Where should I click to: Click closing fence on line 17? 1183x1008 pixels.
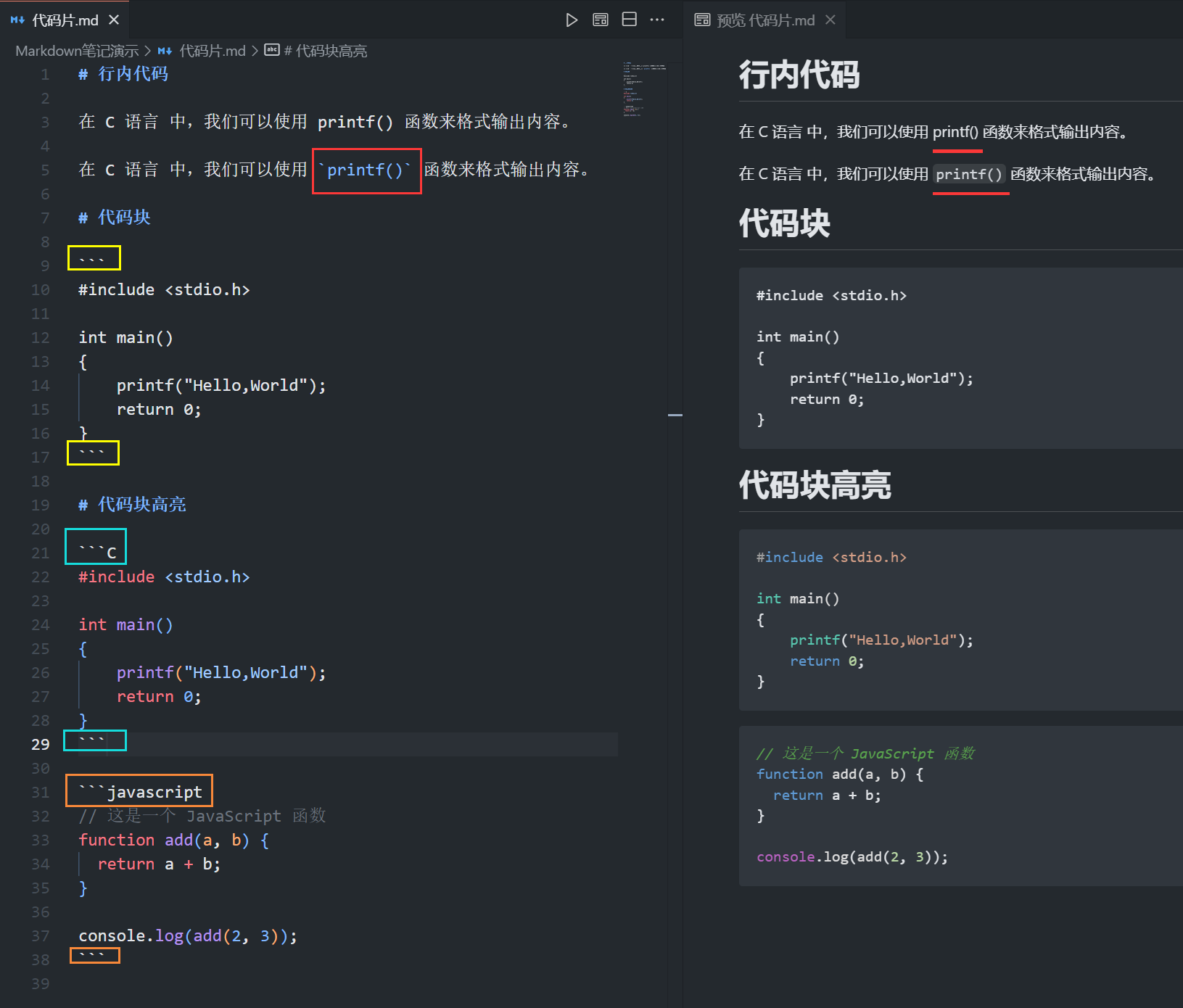coord(92,453)
